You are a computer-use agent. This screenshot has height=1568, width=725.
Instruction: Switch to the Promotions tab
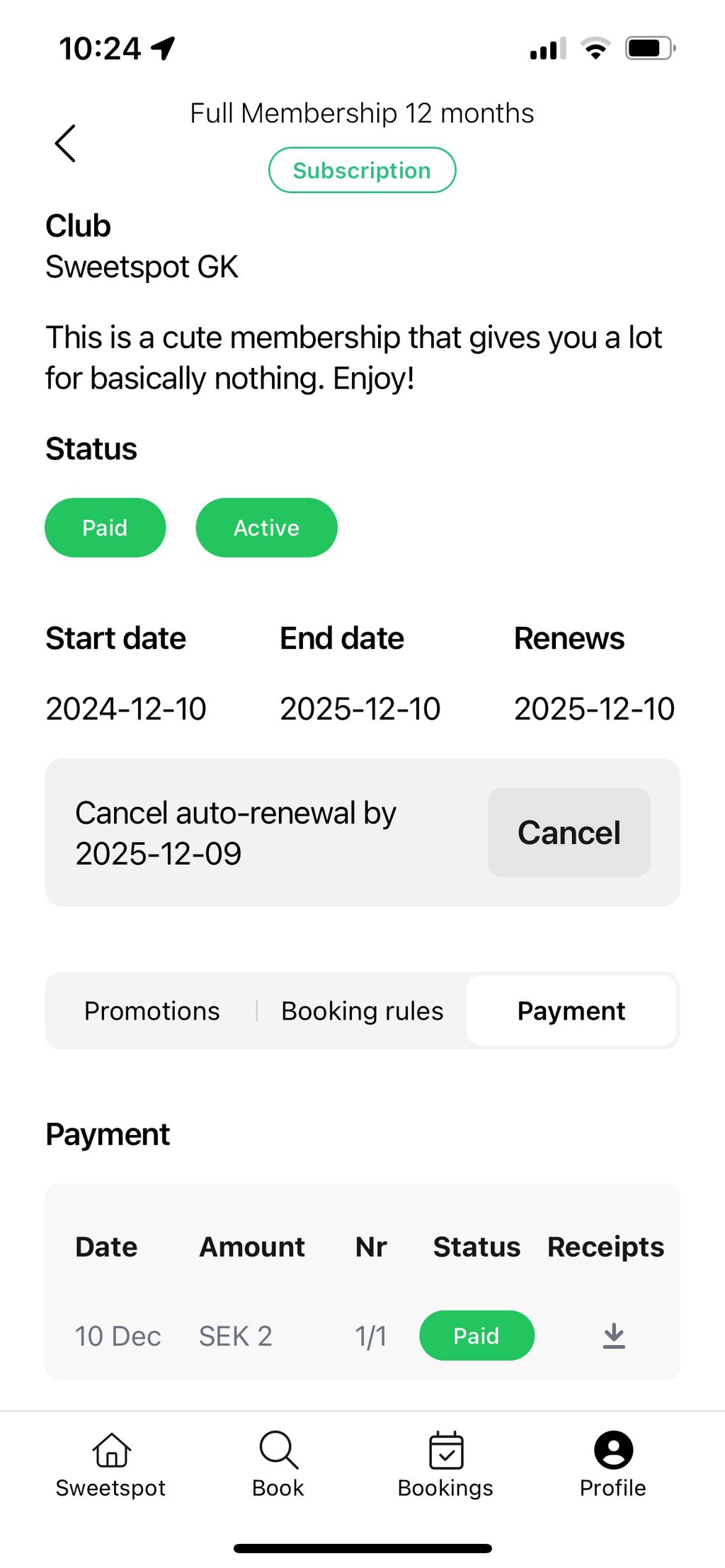(x=152, y=1011)
